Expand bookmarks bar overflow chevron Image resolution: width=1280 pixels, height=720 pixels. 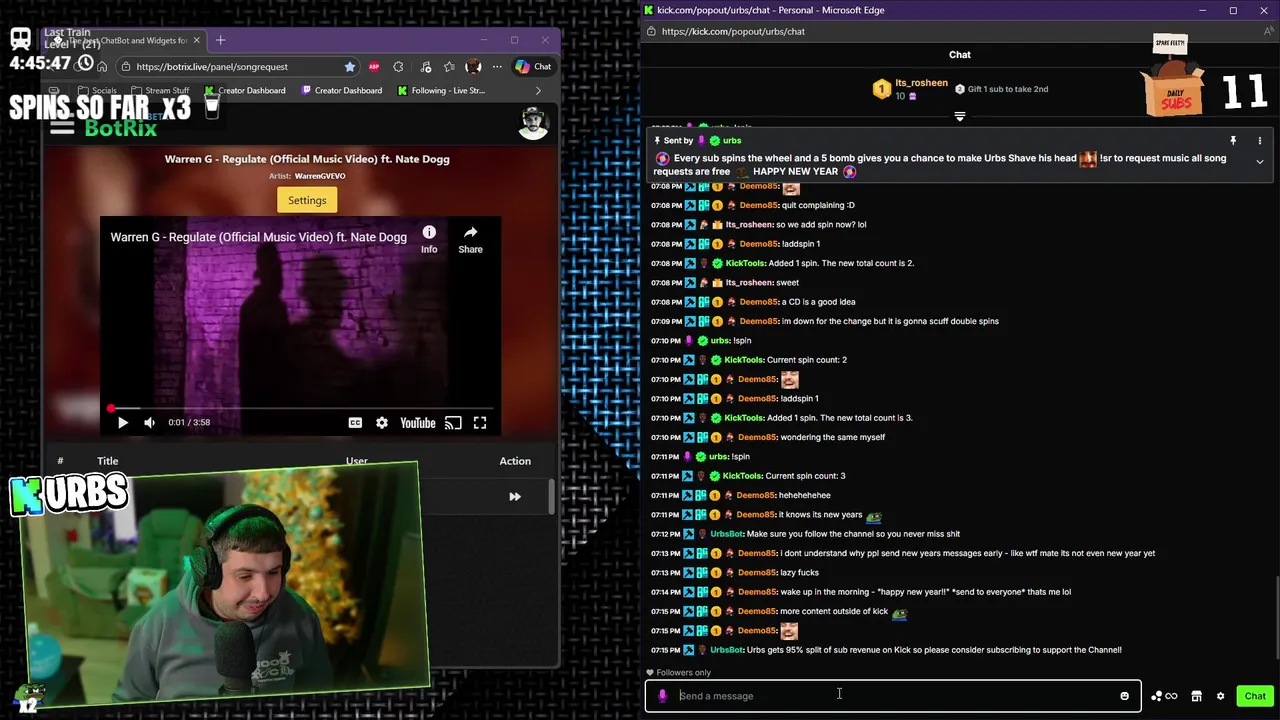(538, 90)
